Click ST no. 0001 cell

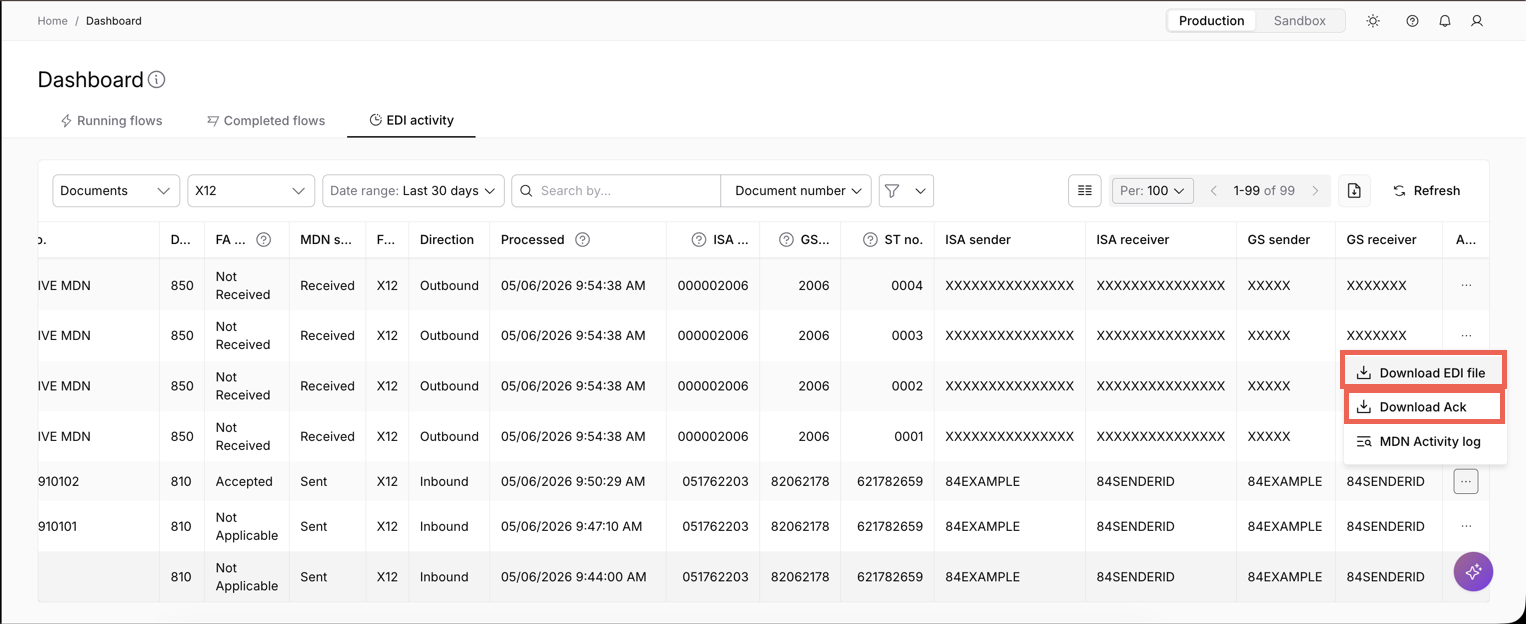click(907, 437)
